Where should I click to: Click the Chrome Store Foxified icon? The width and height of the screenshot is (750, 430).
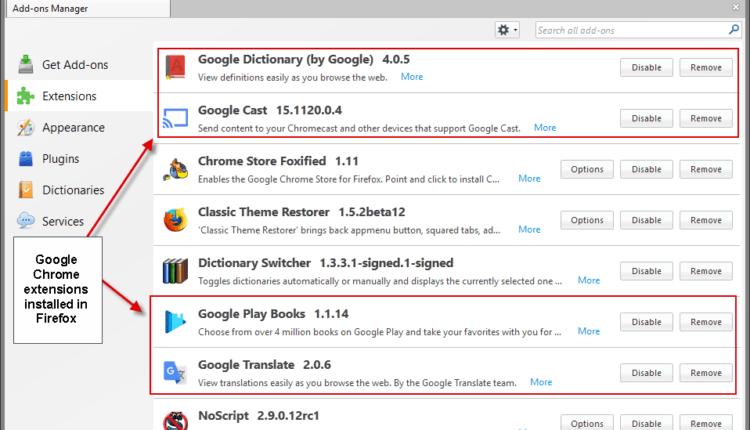175,169
